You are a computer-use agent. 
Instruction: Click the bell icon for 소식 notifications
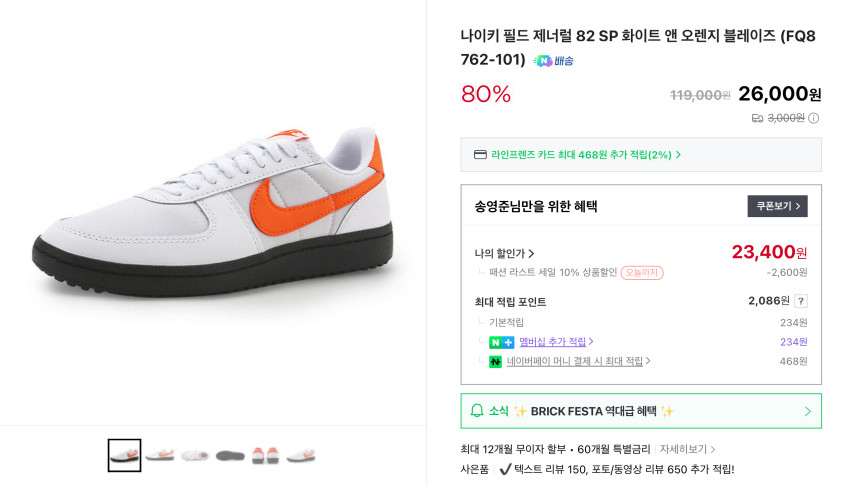coord(477,411)
